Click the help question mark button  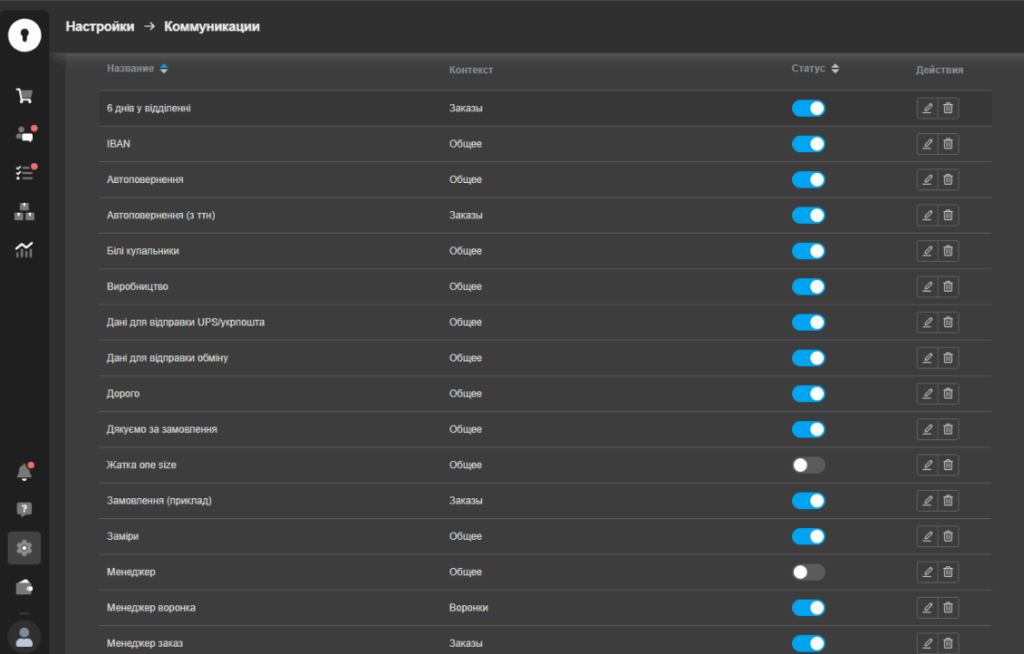24,510
